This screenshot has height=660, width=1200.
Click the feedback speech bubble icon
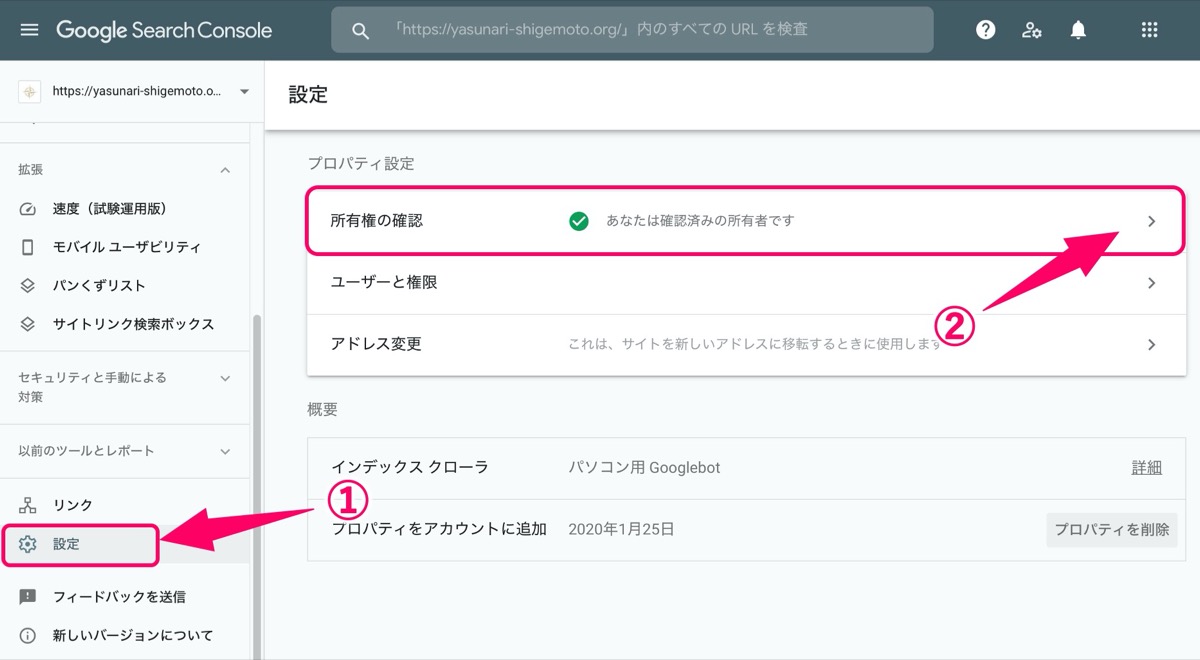click(x=28, y=597)
